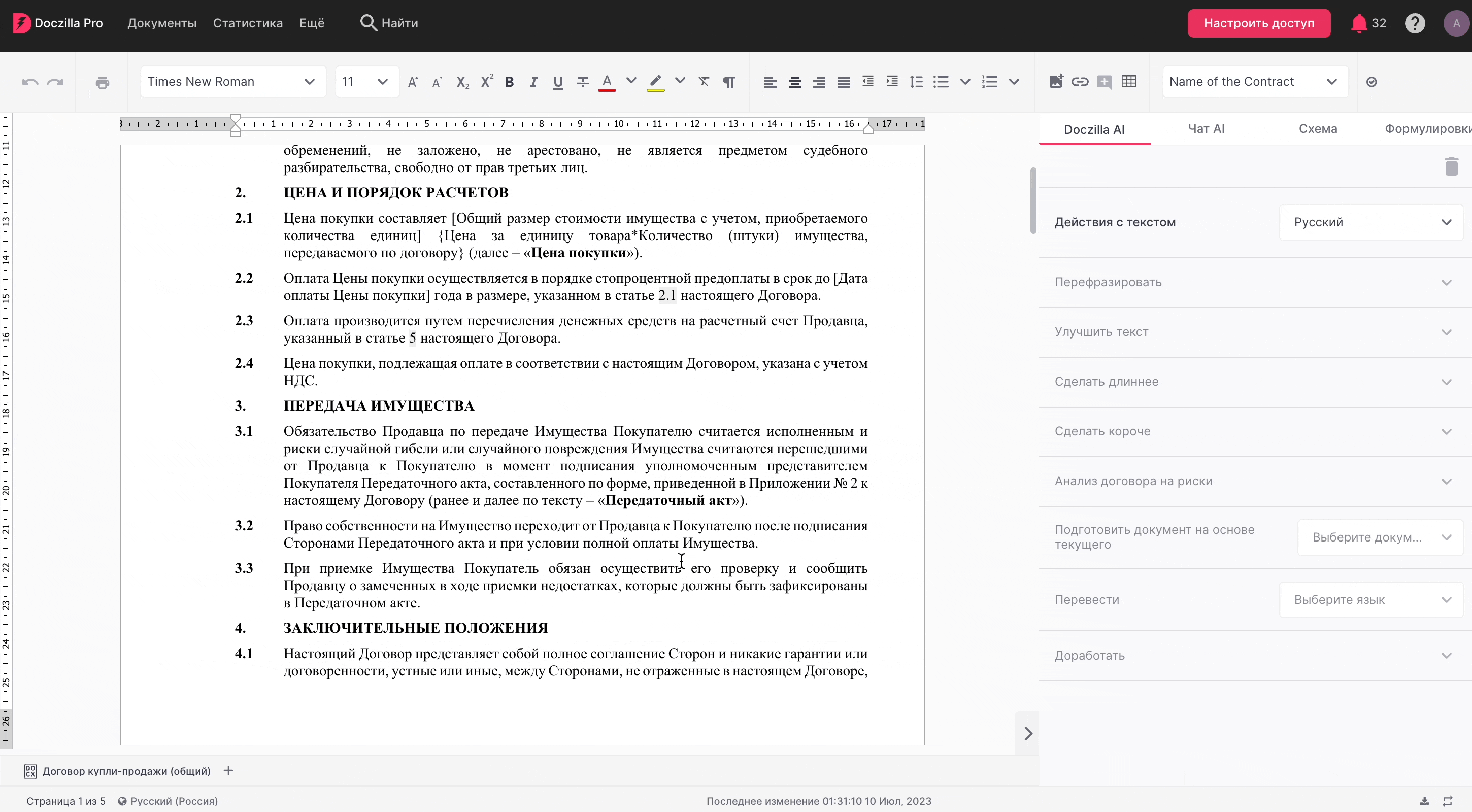The height and width of the screenshot is (812, 1472).
Task: Open the highlight color dropdown arrow
Action: [x=680, y=81]
